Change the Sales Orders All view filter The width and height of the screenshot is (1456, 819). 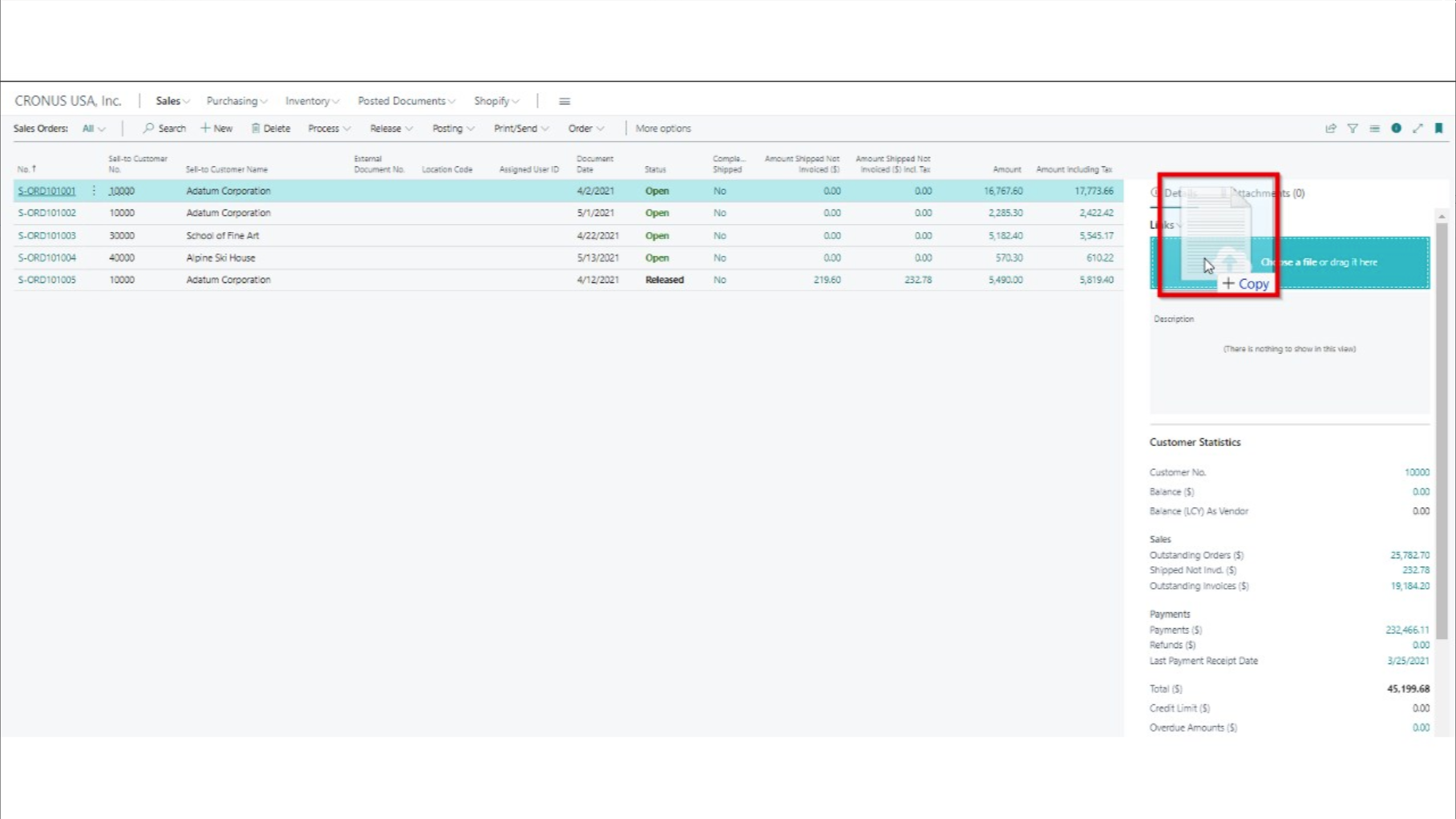tap(93, 128)
